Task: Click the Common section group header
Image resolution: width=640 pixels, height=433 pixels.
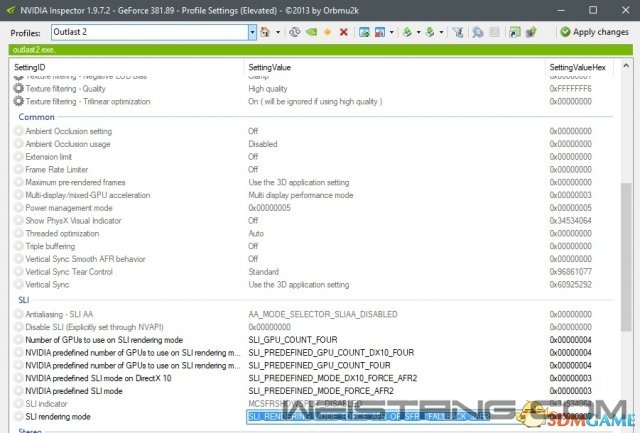Action: tap(36, 117)
